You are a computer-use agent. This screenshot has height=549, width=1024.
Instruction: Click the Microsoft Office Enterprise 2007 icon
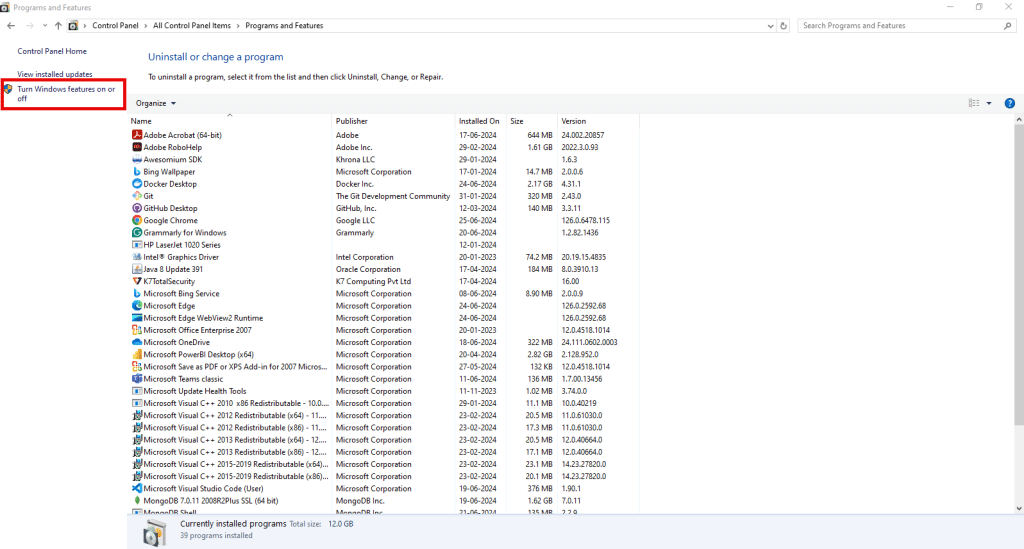tap(136, 330)
